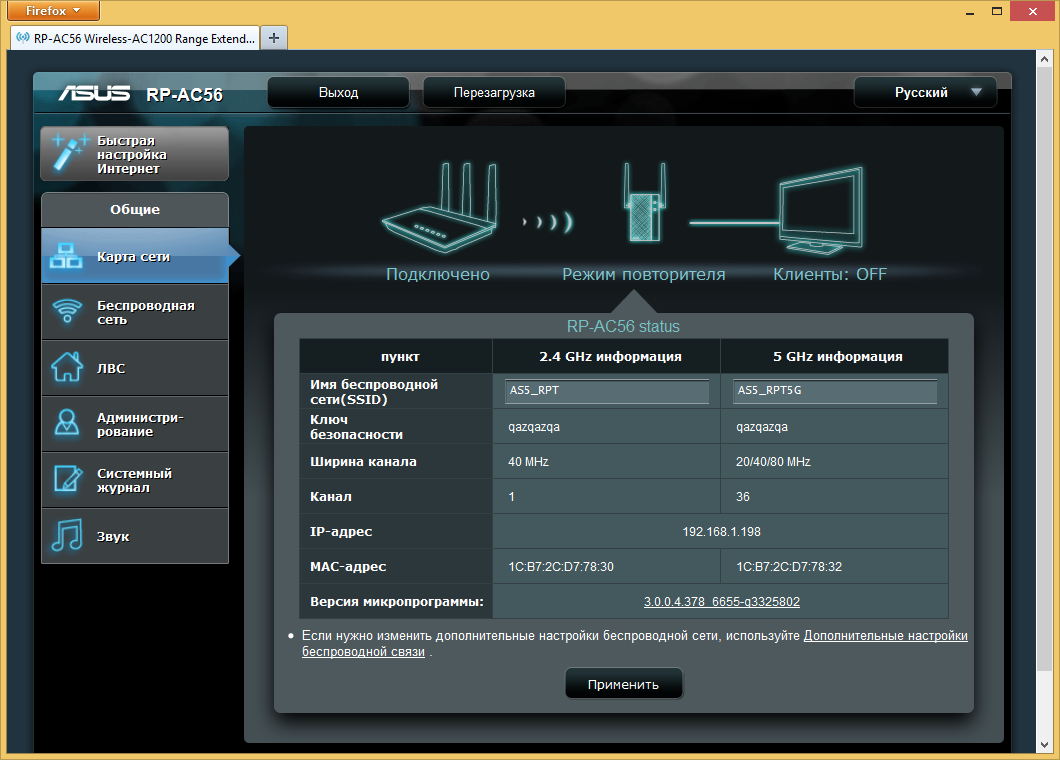Click scrollbar down arrow
Viewport: 1060px width, 760px height.
tap(1044, 745)
